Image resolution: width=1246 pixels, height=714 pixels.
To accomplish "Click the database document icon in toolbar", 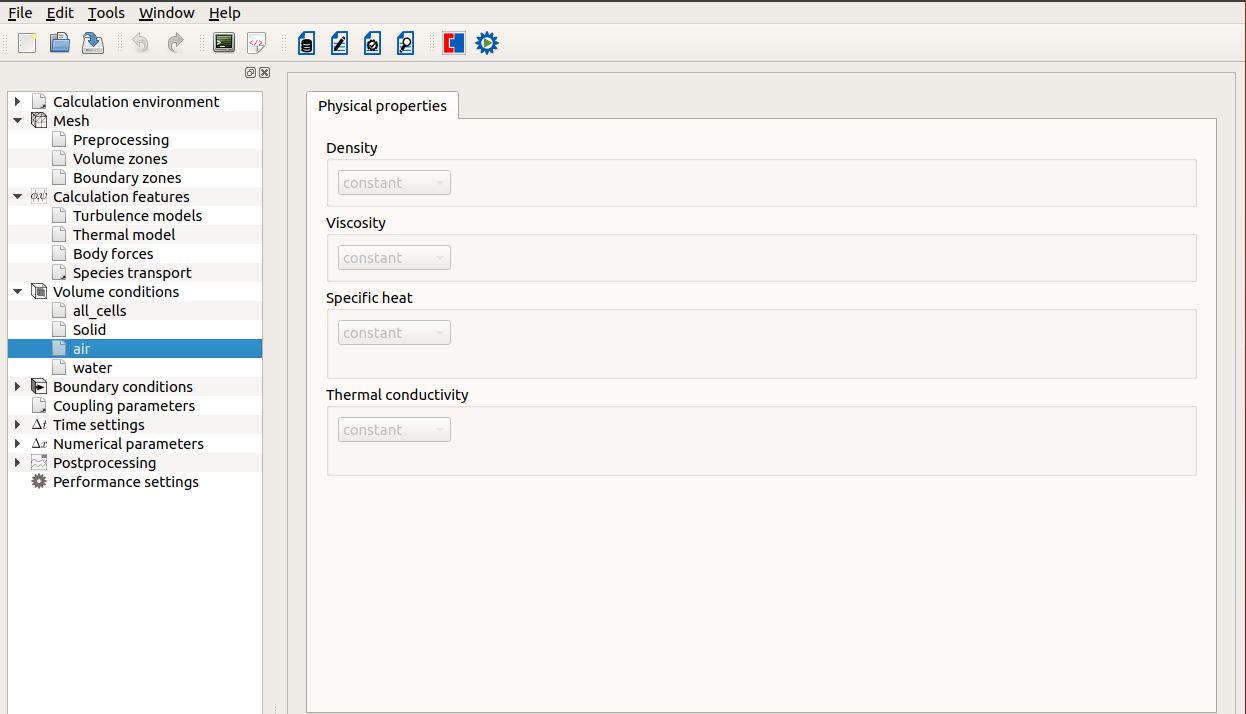I will point(307,43).
